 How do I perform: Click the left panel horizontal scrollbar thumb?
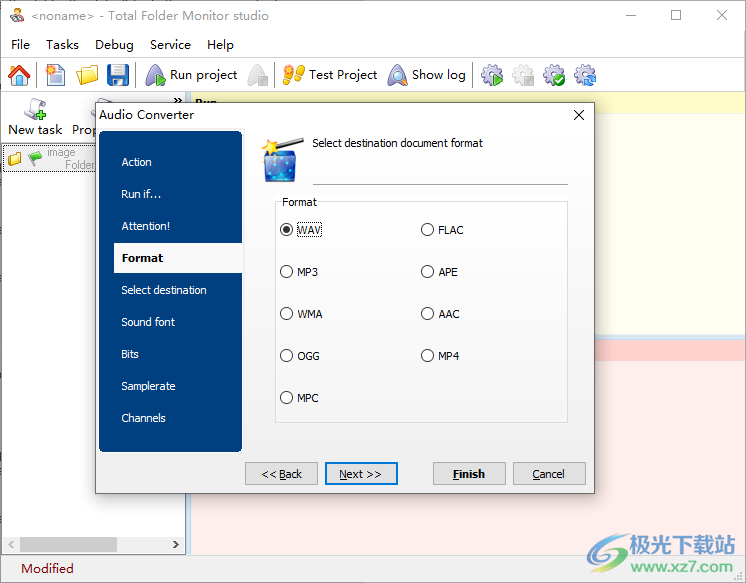coord(68,544)
